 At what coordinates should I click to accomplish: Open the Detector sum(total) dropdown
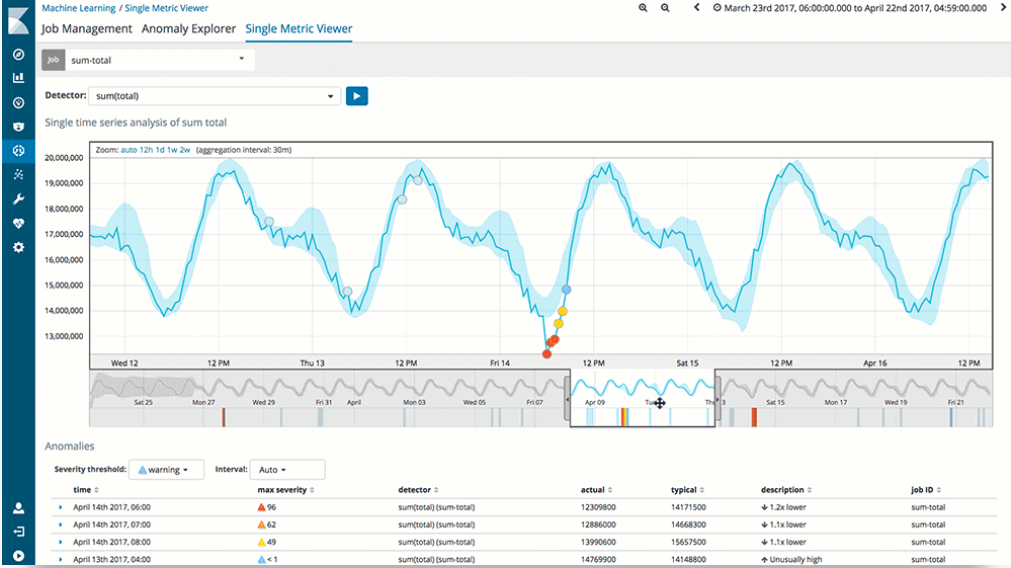pyautogui.click(x=214, y=96)
